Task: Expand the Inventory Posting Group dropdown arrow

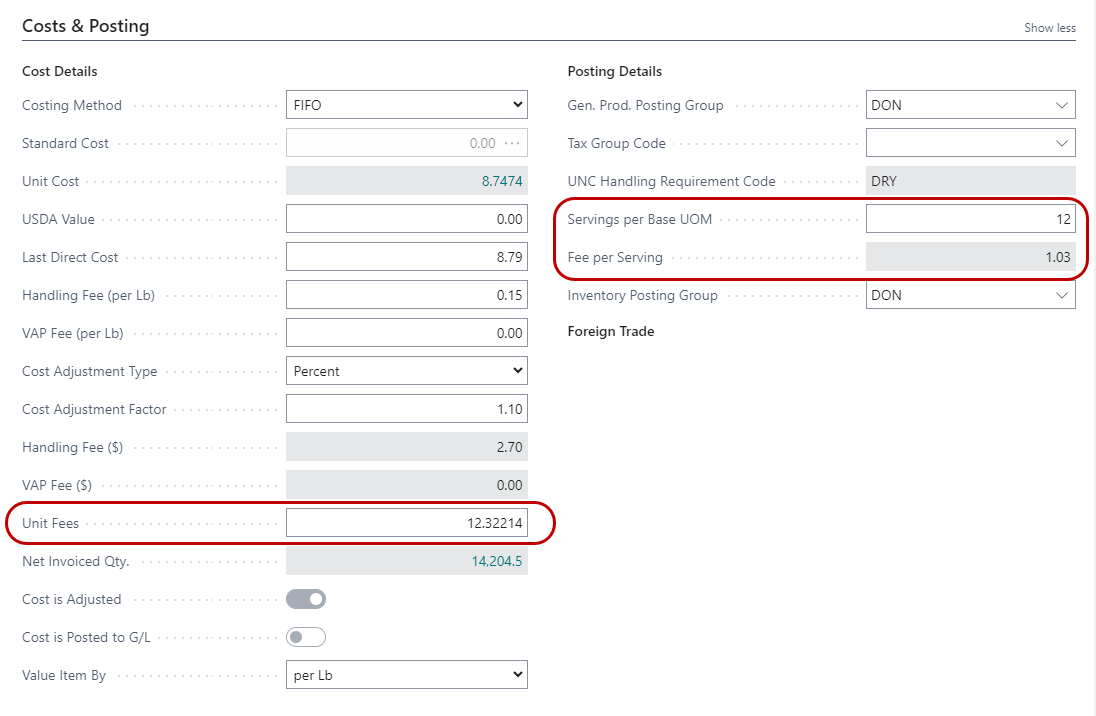Action: pyautogui.click(x=1061, y=295)
